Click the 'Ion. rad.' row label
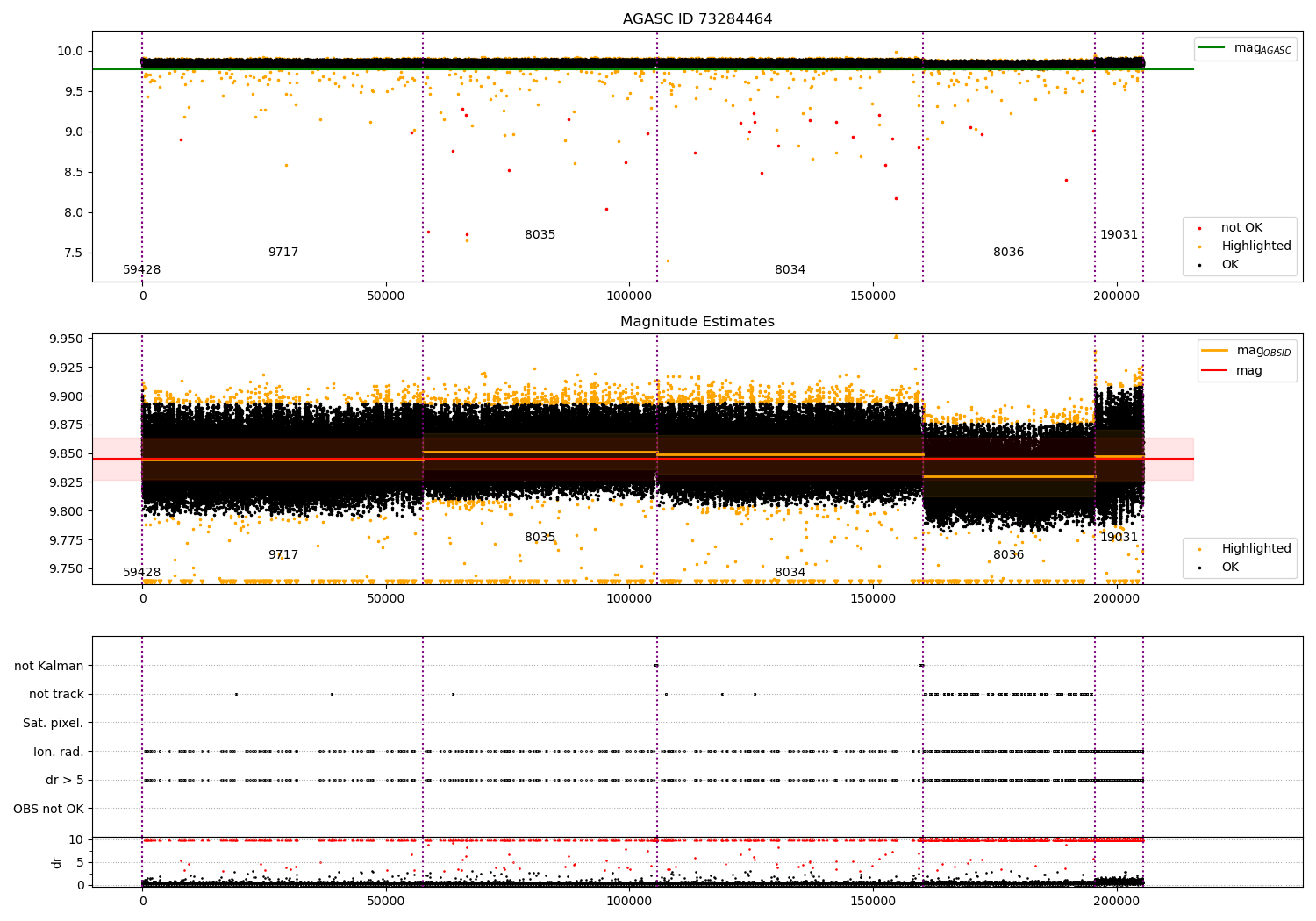1316x921 pixels. click(x=59, y=753)
